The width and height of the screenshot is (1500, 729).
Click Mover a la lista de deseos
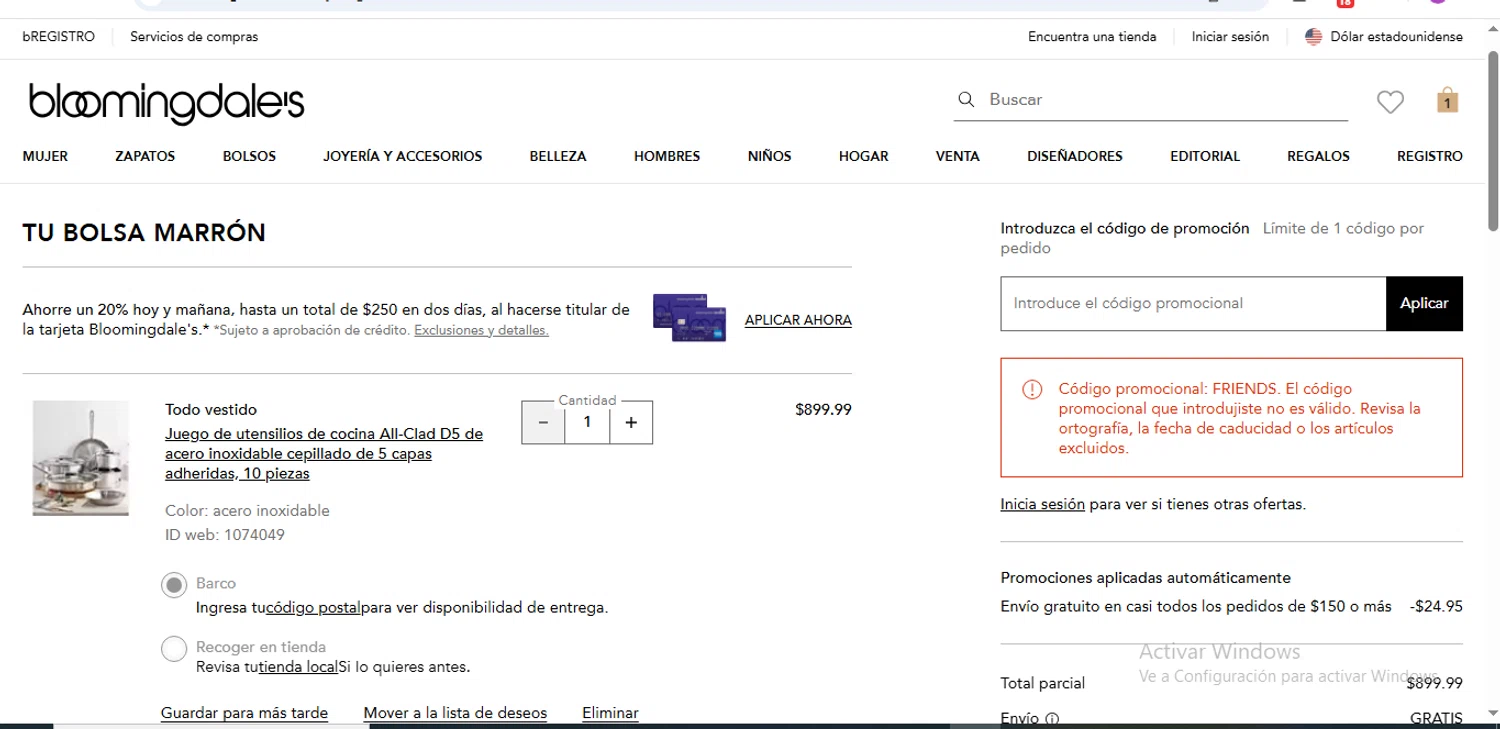coord(455,713)
